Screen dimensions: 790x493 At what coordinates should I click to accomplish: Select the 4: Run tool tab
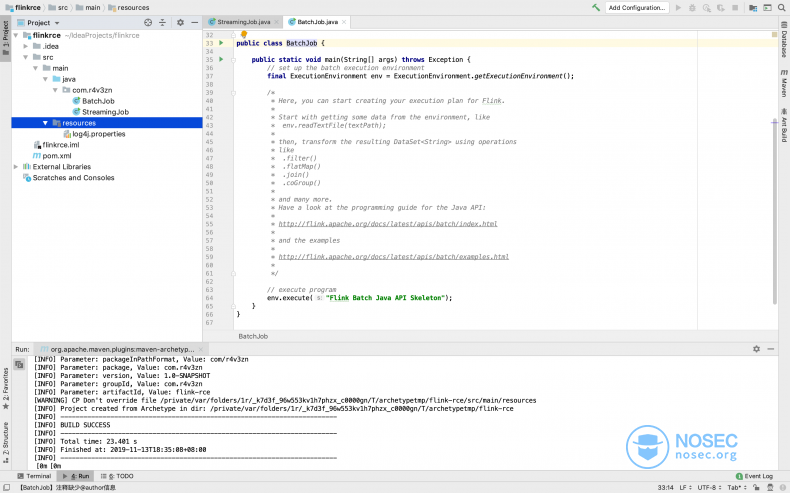pos(77,476)
